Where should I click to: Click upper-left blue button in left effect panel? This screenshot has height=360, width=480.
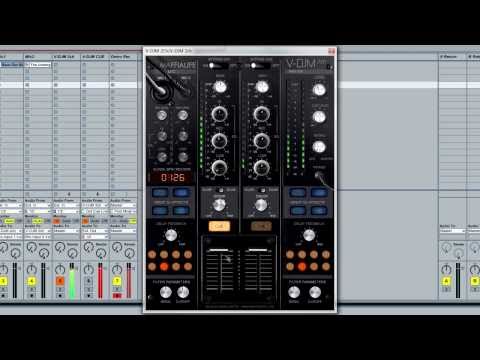[x=160, y=192]
